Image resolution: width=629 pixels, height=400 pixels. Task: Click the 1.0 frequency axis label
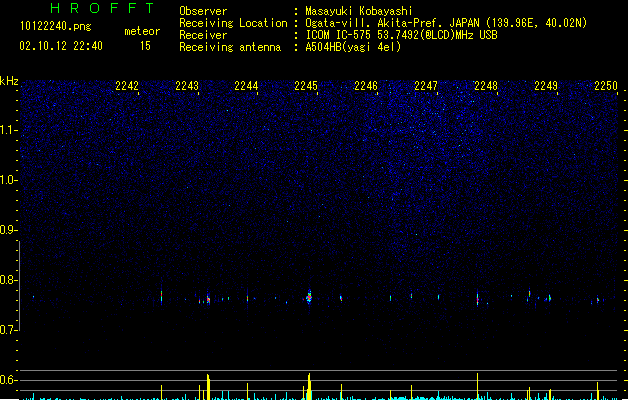click(x=8, y=180)
